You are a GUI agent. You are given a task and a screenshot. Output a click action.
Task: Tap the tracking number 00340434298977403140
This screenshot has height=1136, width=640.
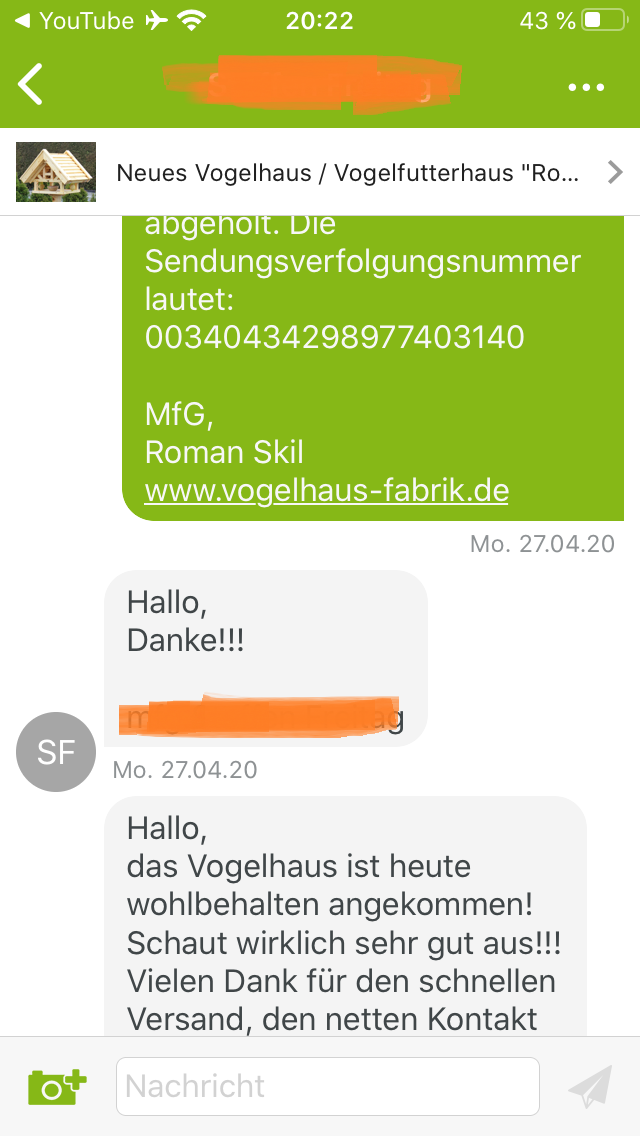pos(335,337)
